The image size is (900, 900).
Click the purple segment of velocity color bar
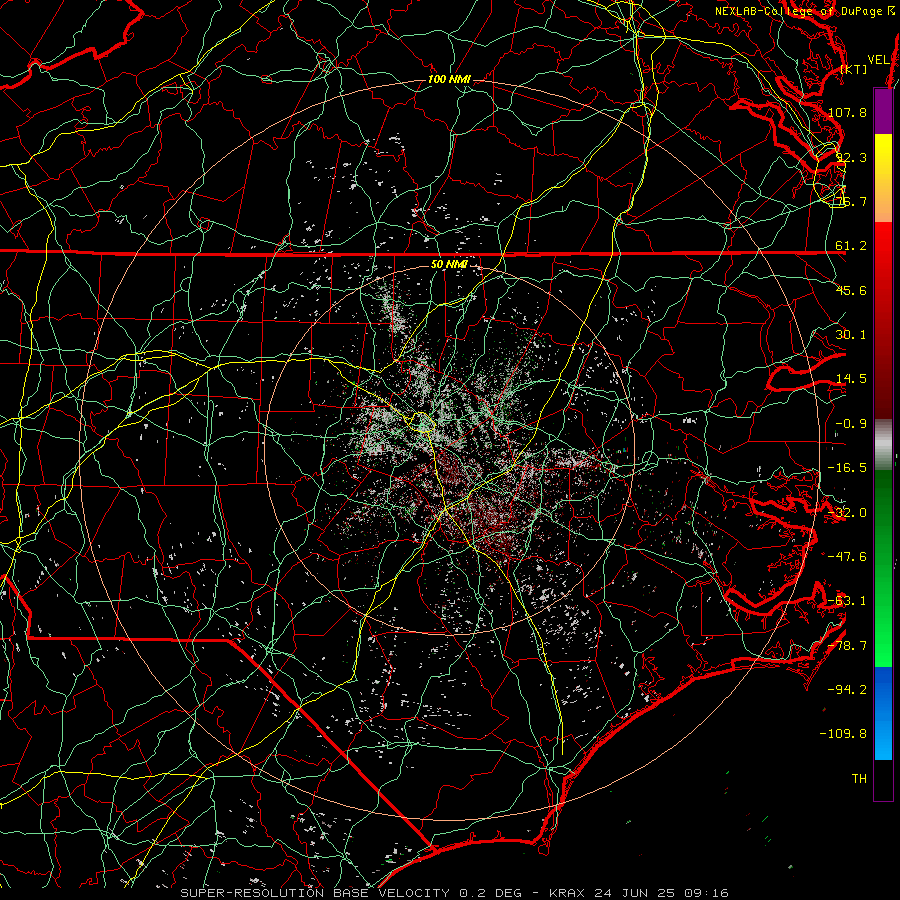pos(883,112)
